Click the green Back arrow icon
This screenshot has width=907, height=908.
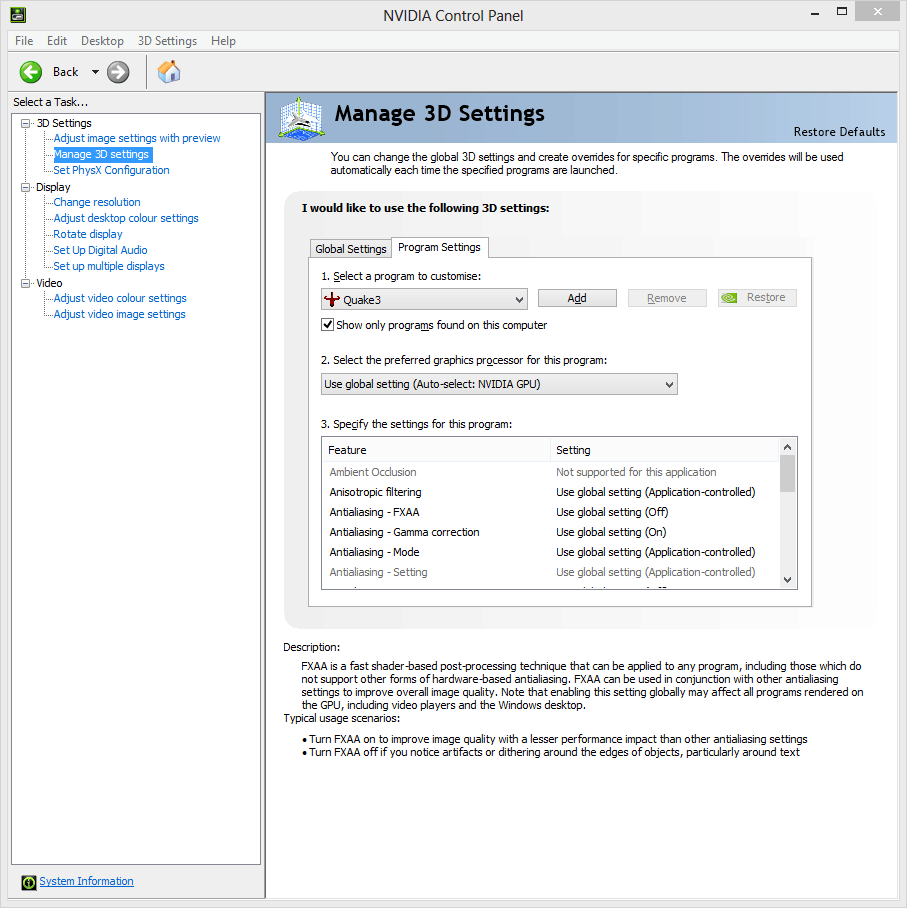[31, 72]
